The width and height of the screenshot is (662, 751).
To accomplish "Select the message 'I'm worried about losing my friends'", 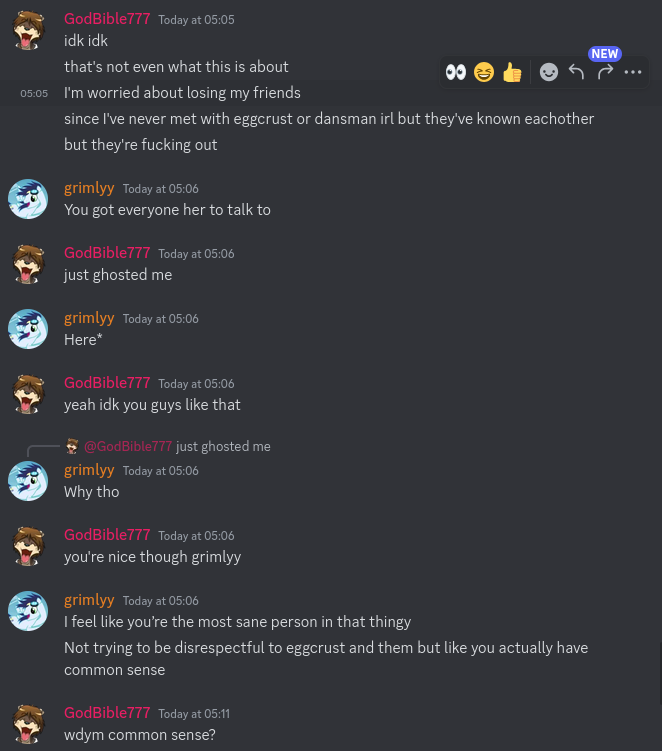I will [183, 92].
